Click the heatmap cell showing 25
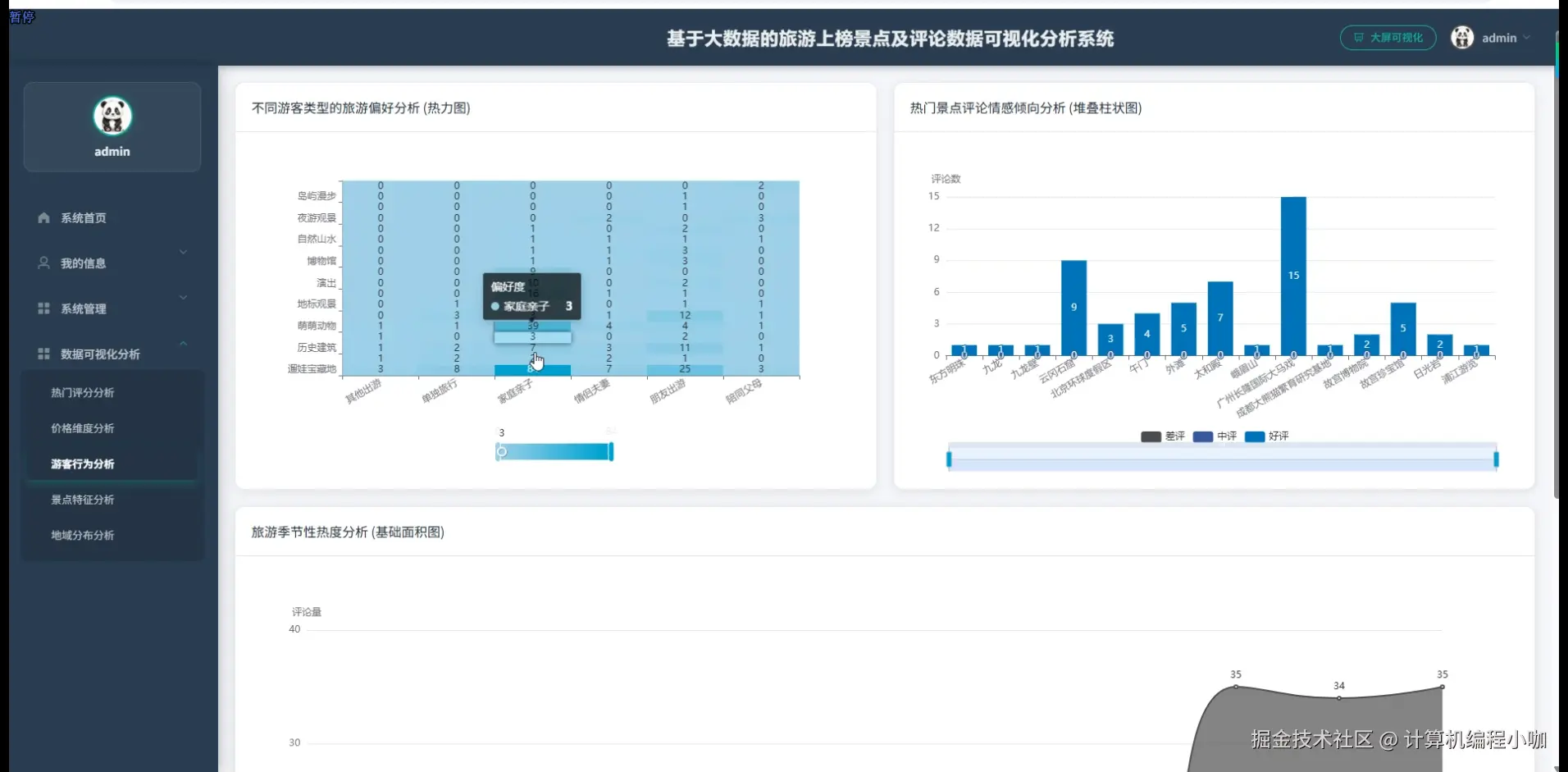1568x772 pixels. tap(685, 369)
